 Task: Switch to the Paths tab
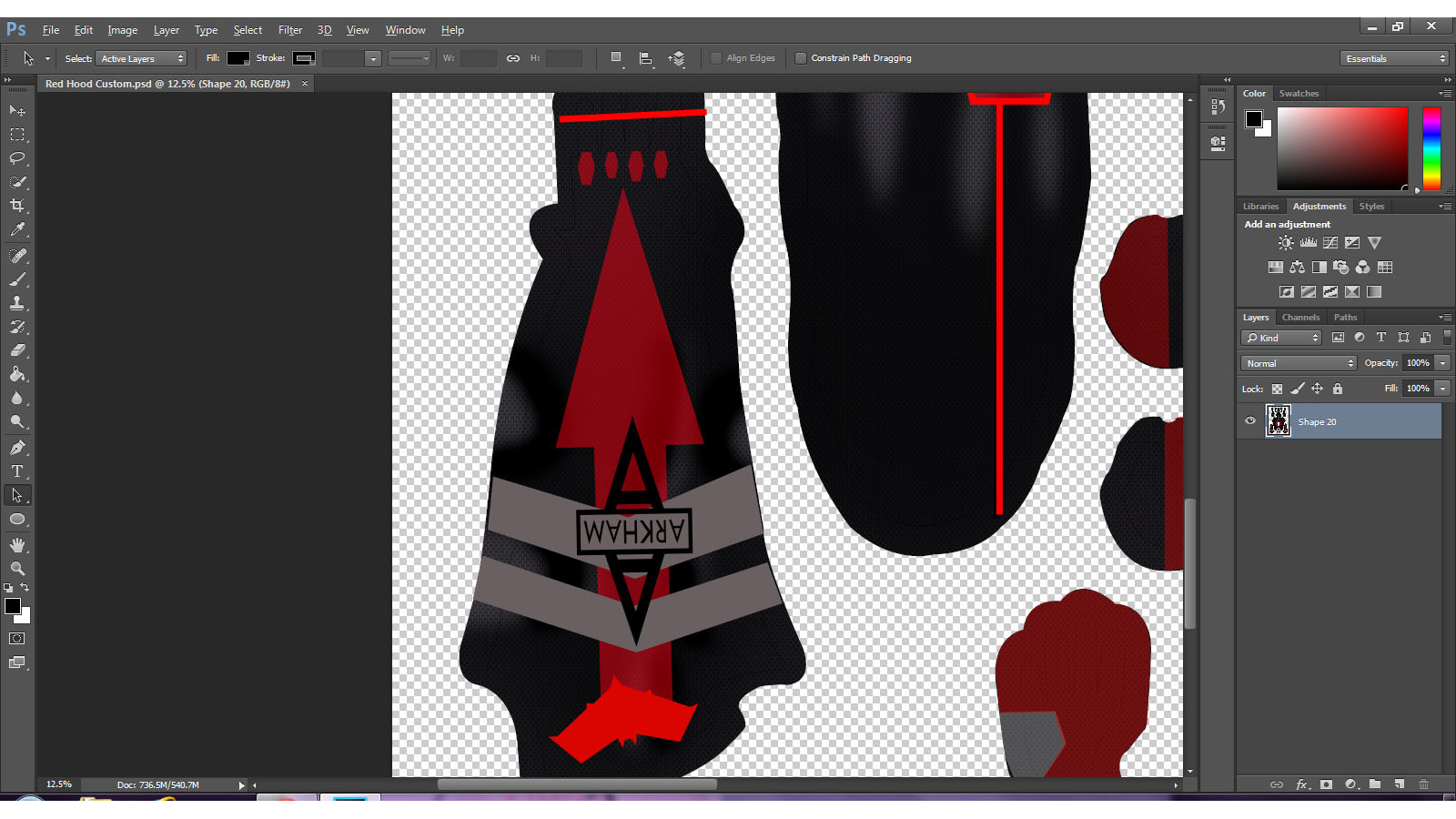coord(1345,317)
